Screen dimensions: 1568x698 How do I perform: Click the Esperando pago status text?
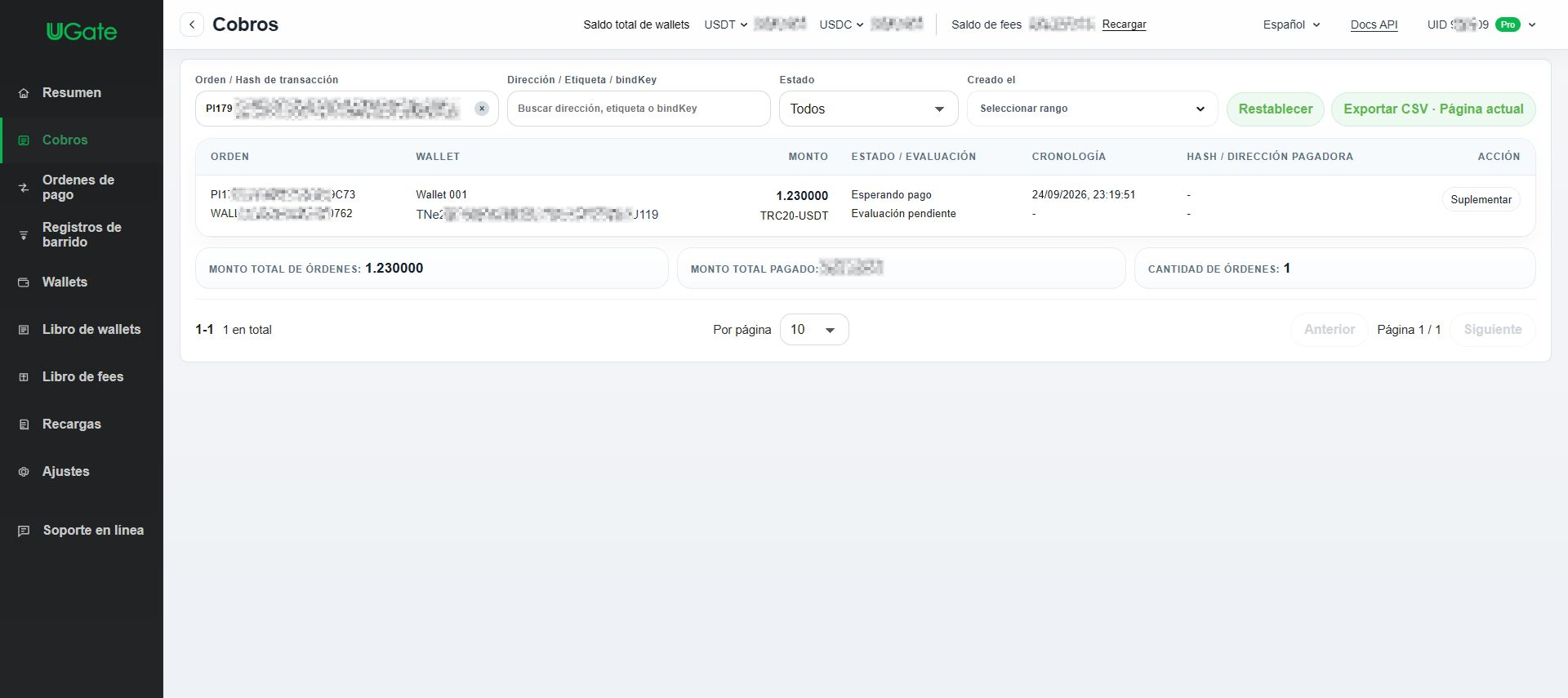pyautogui.click(x=891, y=195)
